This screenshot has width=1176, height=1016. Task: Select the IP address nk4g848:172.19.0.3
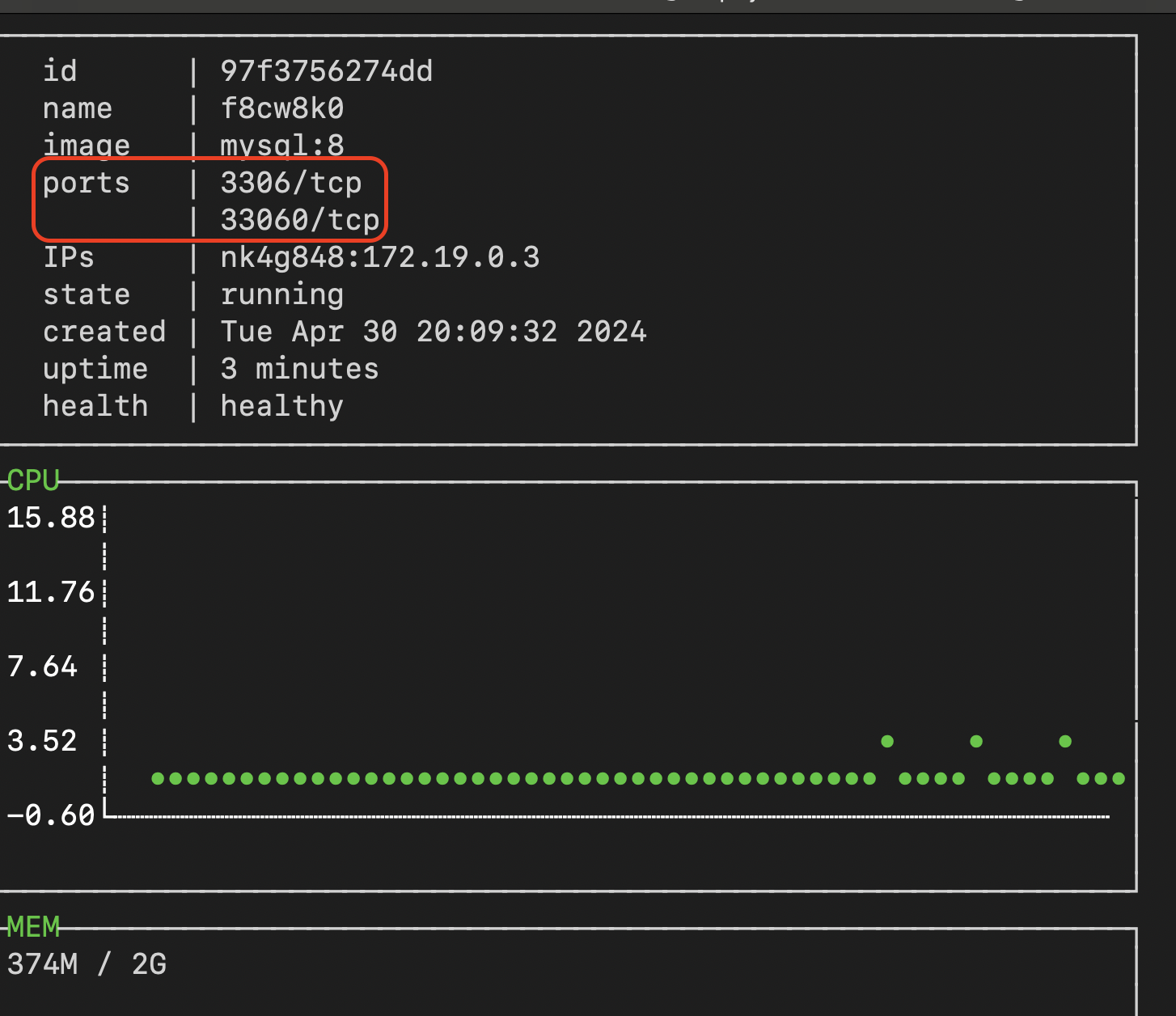click(x=379, y=257)
